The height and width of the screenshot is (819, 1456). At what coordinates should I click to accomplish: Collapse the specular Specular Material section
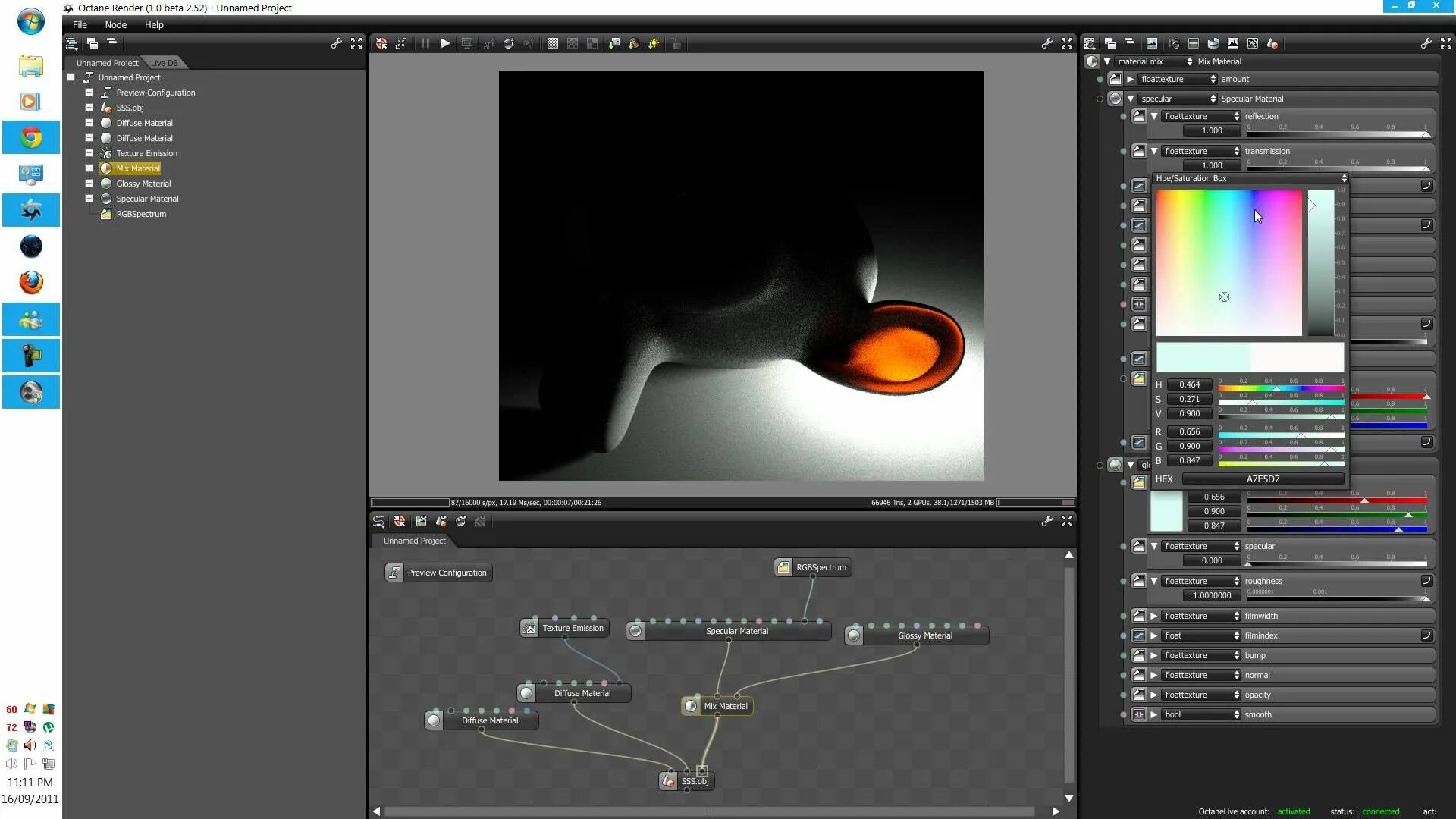click(1131, 99)
